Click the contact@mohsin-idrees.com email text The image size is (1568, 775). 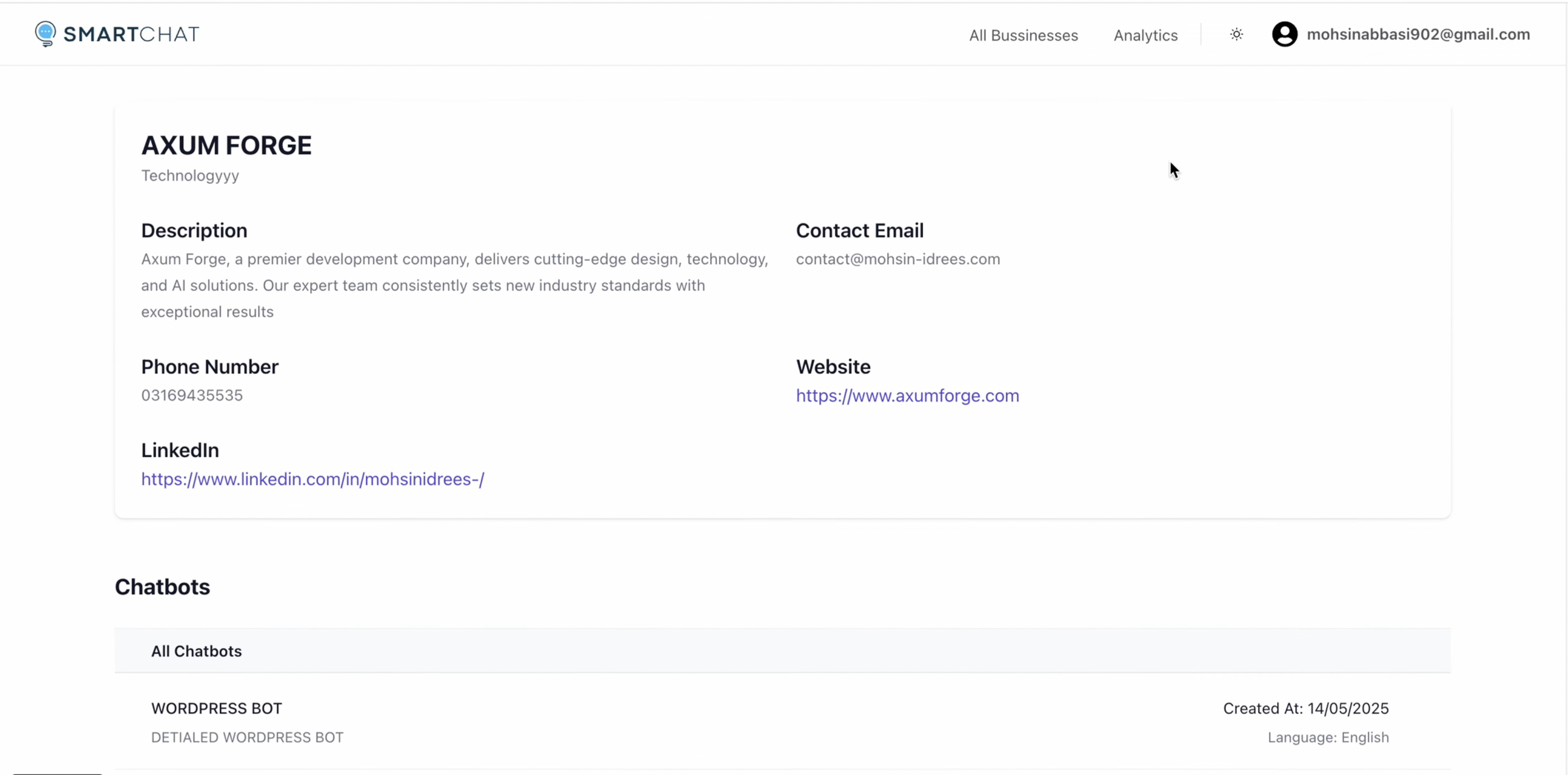point(897,259)
